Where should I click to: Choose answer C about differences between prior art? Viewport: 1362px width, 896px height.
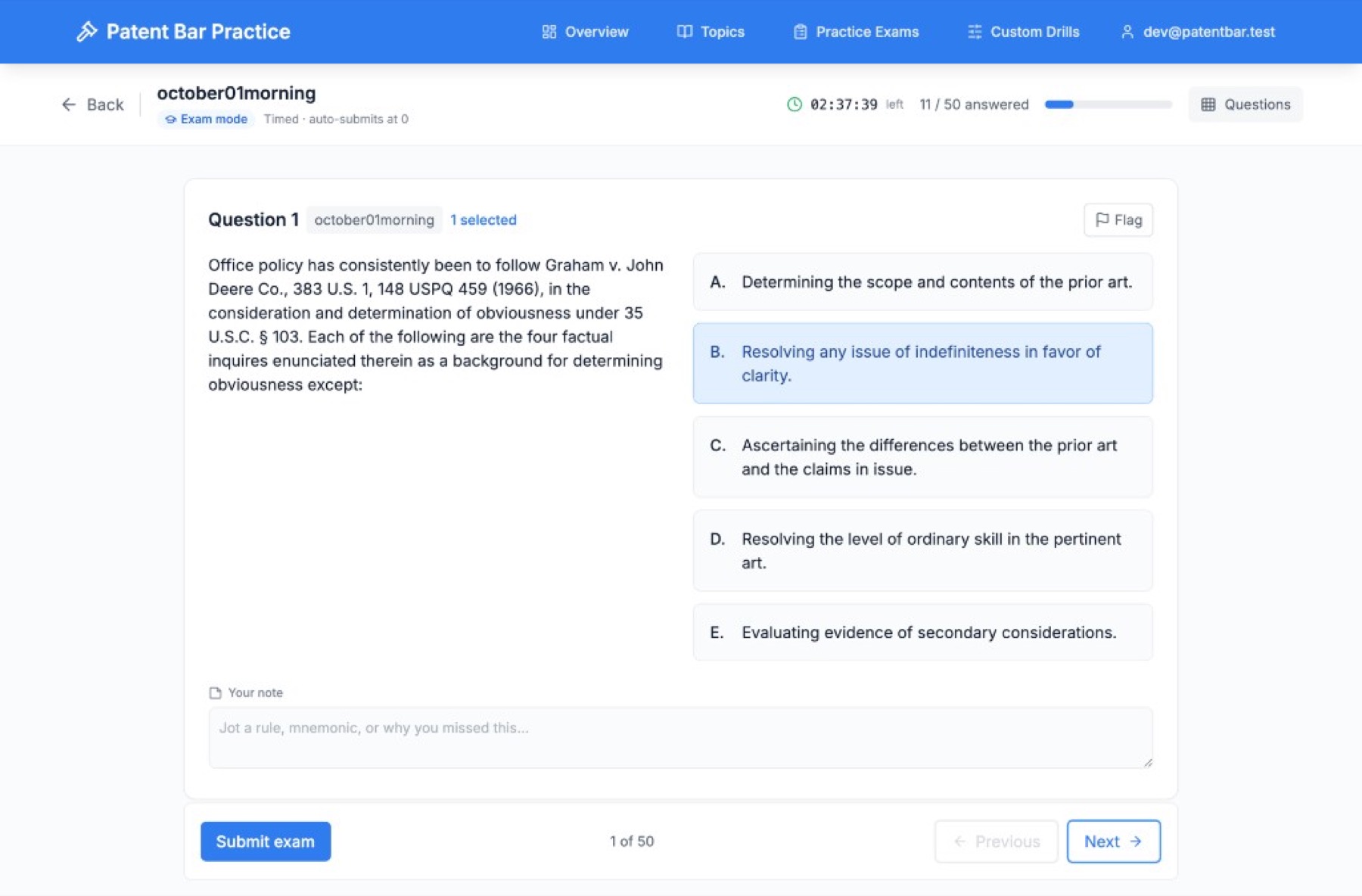click(x=922, y=457)
